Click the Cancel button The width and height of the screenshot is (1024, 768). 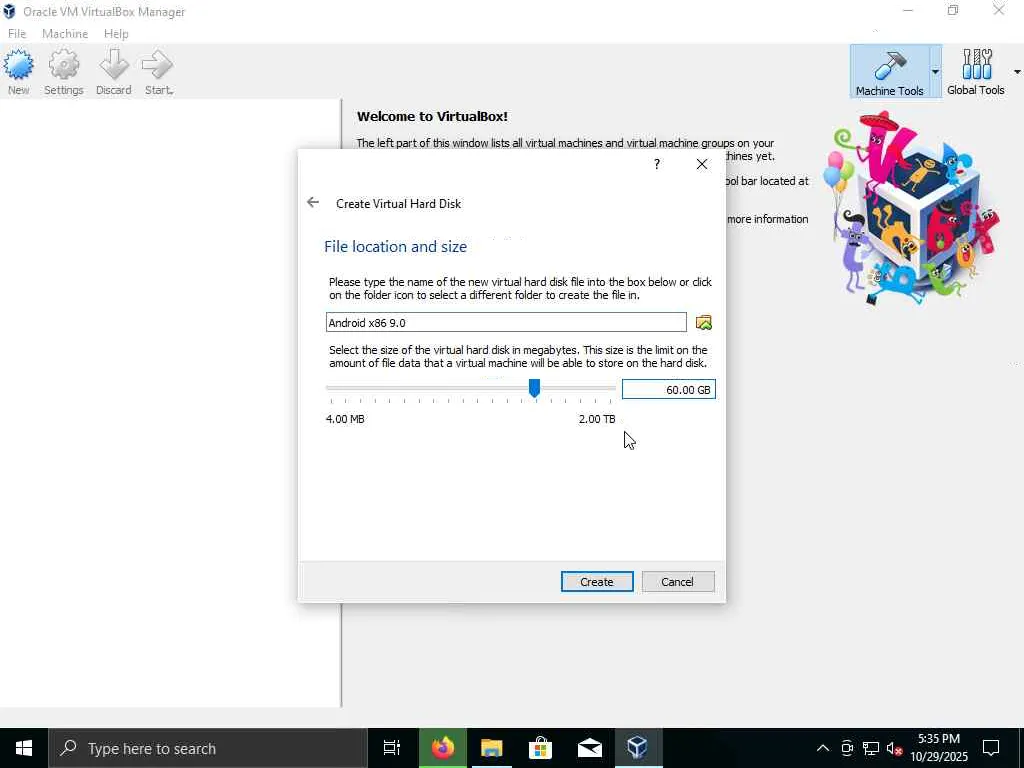[678, 581]
